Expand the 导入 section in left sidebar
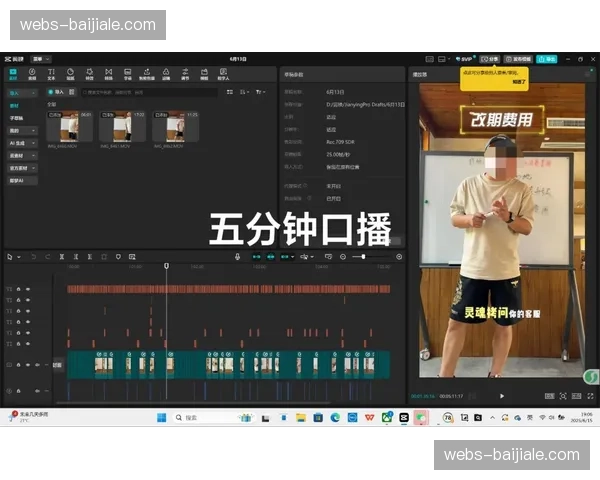Screen dimensions: 600x480 (x=23, y=93)
